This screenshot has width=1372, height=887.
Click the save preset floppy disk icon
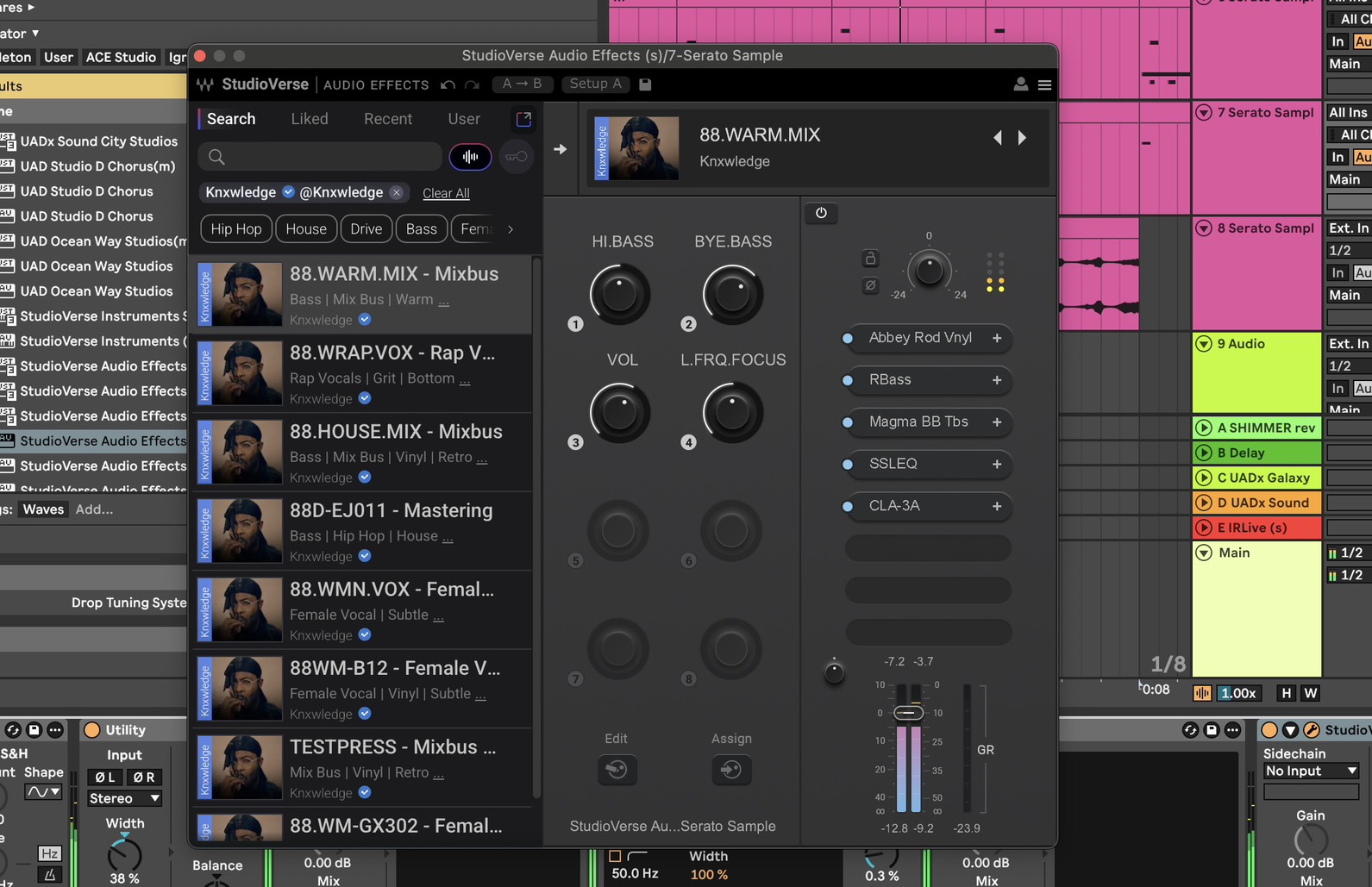coord(645,84)
